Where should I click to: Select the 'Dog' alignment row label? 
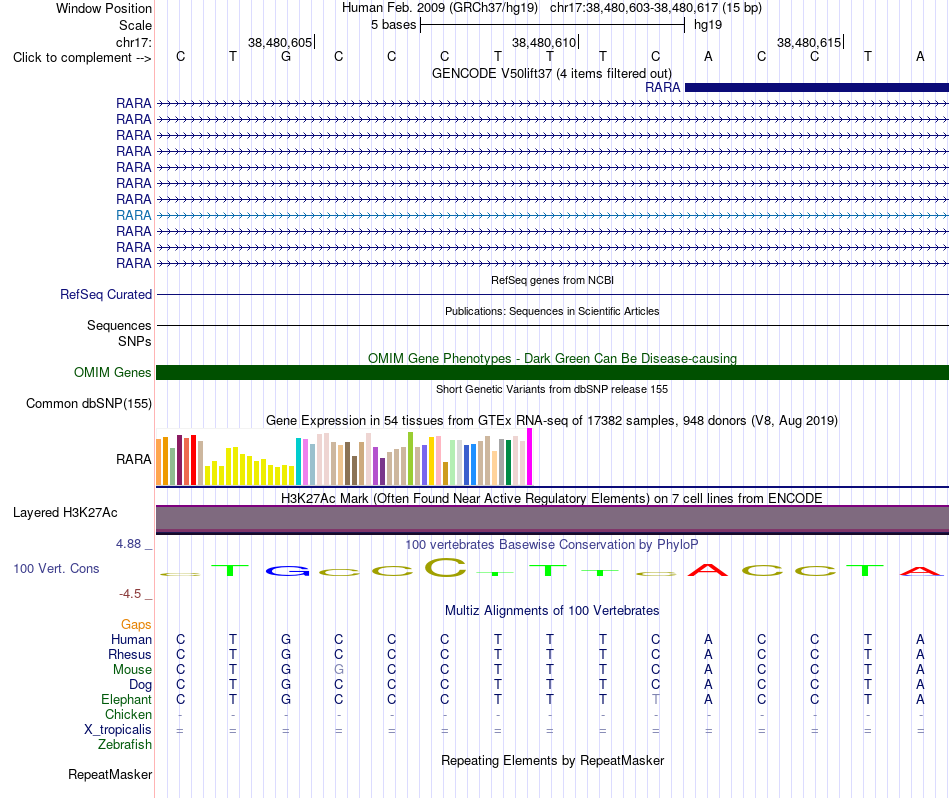click(x=140, y=685)
